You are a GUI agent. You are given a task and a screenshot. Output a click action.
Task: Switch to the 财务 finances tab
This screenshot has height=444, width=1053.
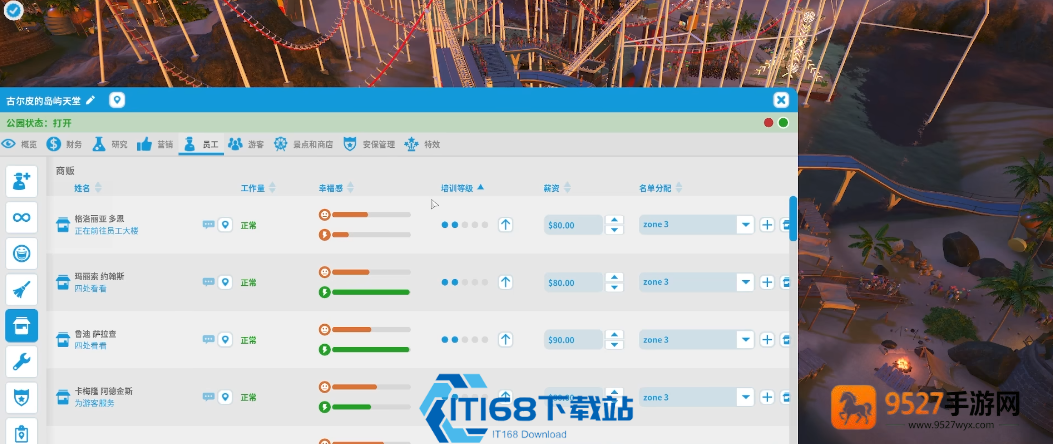[64, 144]
